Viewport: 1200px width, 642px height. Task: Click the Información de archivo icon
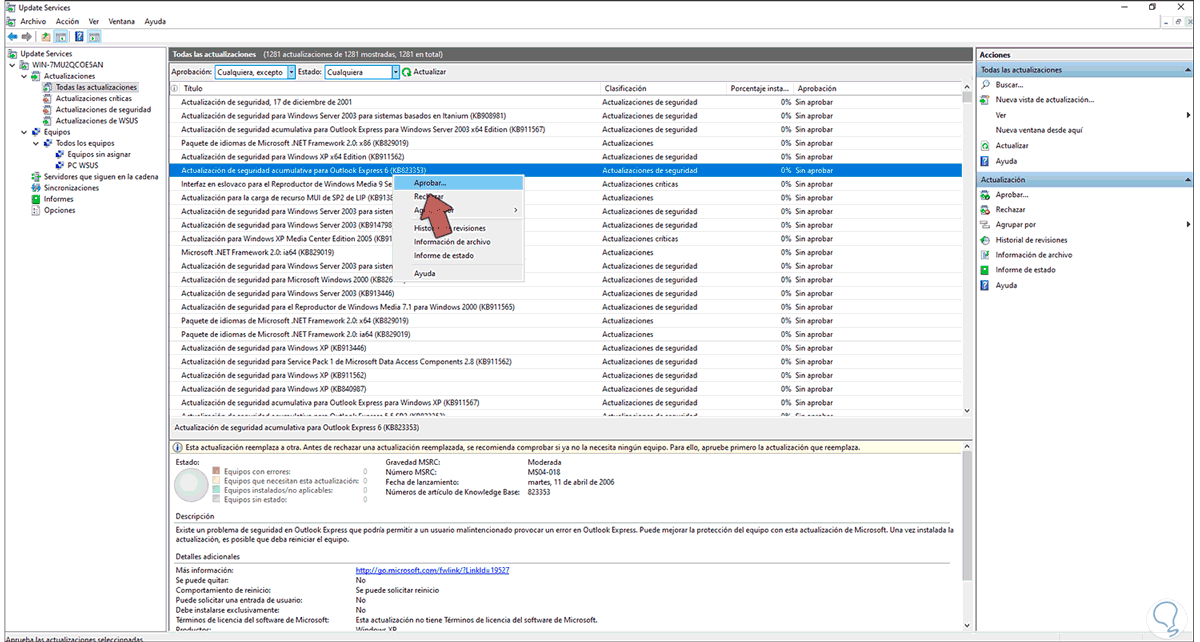[x=986, y=255]
